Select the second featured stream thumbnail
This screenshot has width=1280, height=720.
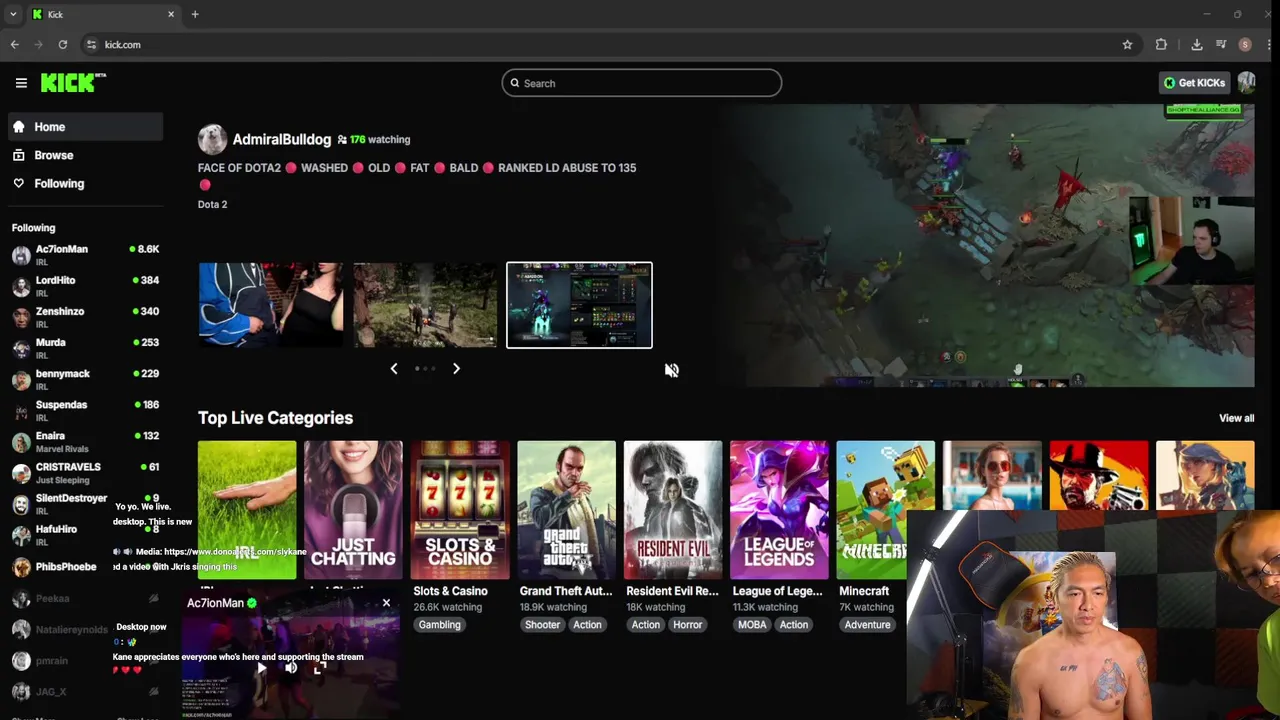click(x=425, y=305)
